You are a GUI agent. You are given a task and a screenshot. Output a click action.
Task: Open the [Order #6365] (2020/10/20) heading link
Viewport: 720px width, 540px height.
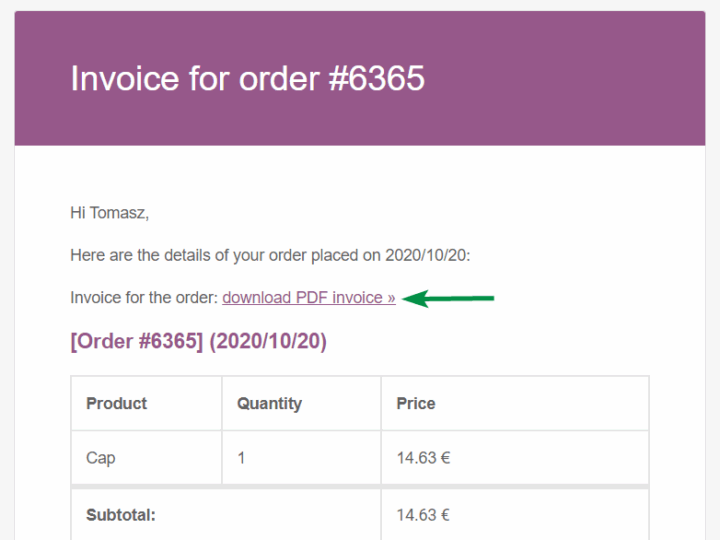(198, 342)
